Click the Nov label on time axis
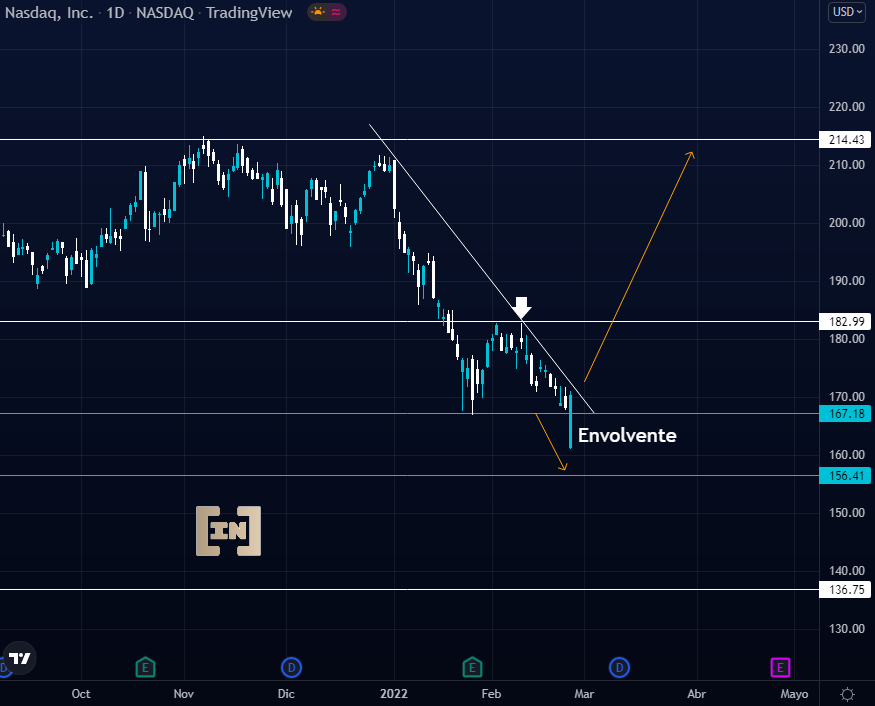875x706 pixels. click(x=184, y=694)
